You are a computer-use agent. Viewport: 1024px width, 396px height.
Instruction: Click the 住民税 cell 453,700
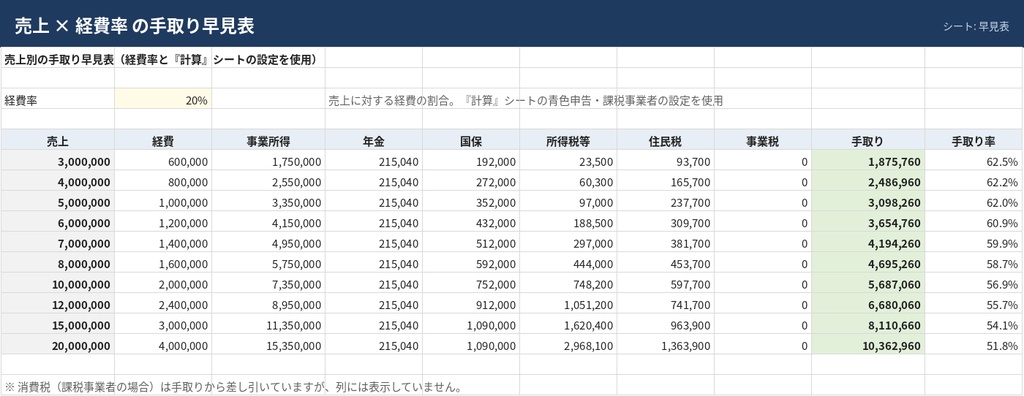[x=665, y=263]
